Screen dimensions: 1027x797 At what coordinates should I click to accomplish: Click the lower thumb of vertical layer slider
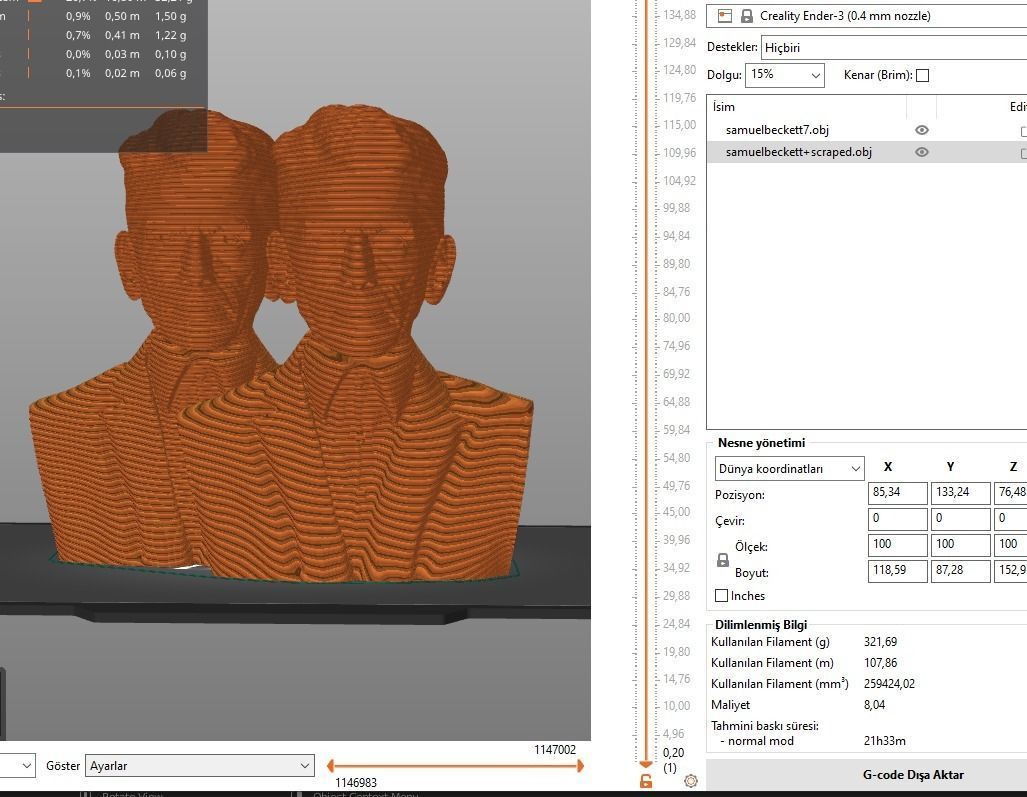tap(646, 764)
